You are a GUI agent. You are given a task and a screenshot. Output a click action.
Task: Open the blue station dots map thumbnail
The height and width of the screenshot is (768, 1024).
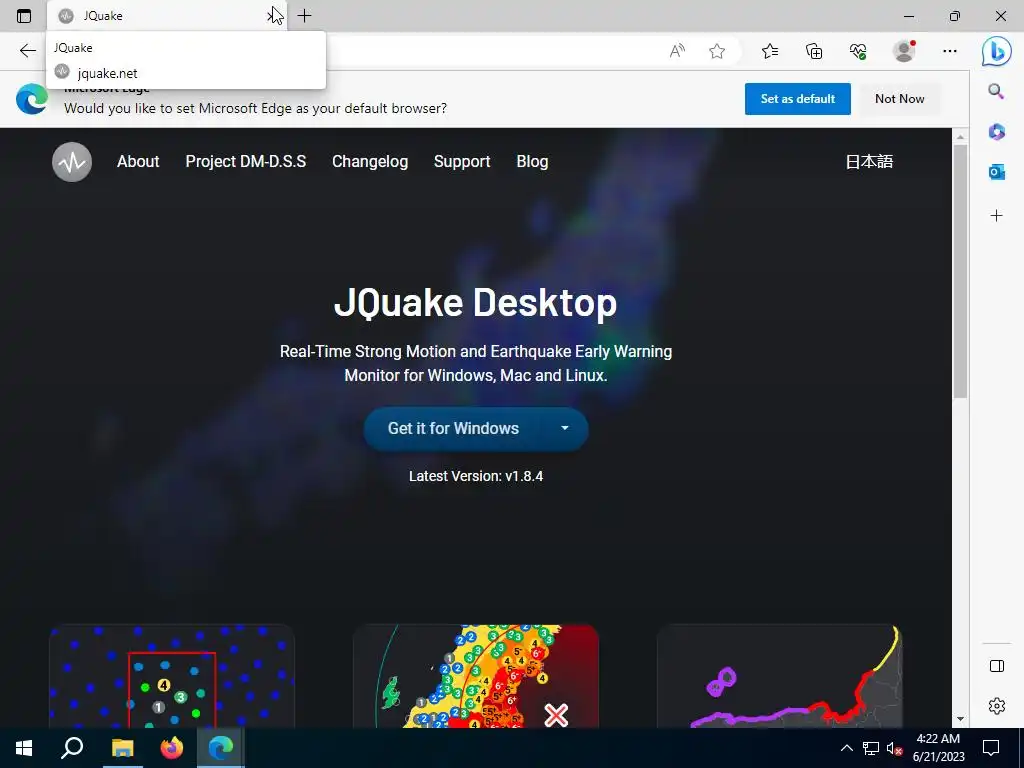(x=172, y=676)
